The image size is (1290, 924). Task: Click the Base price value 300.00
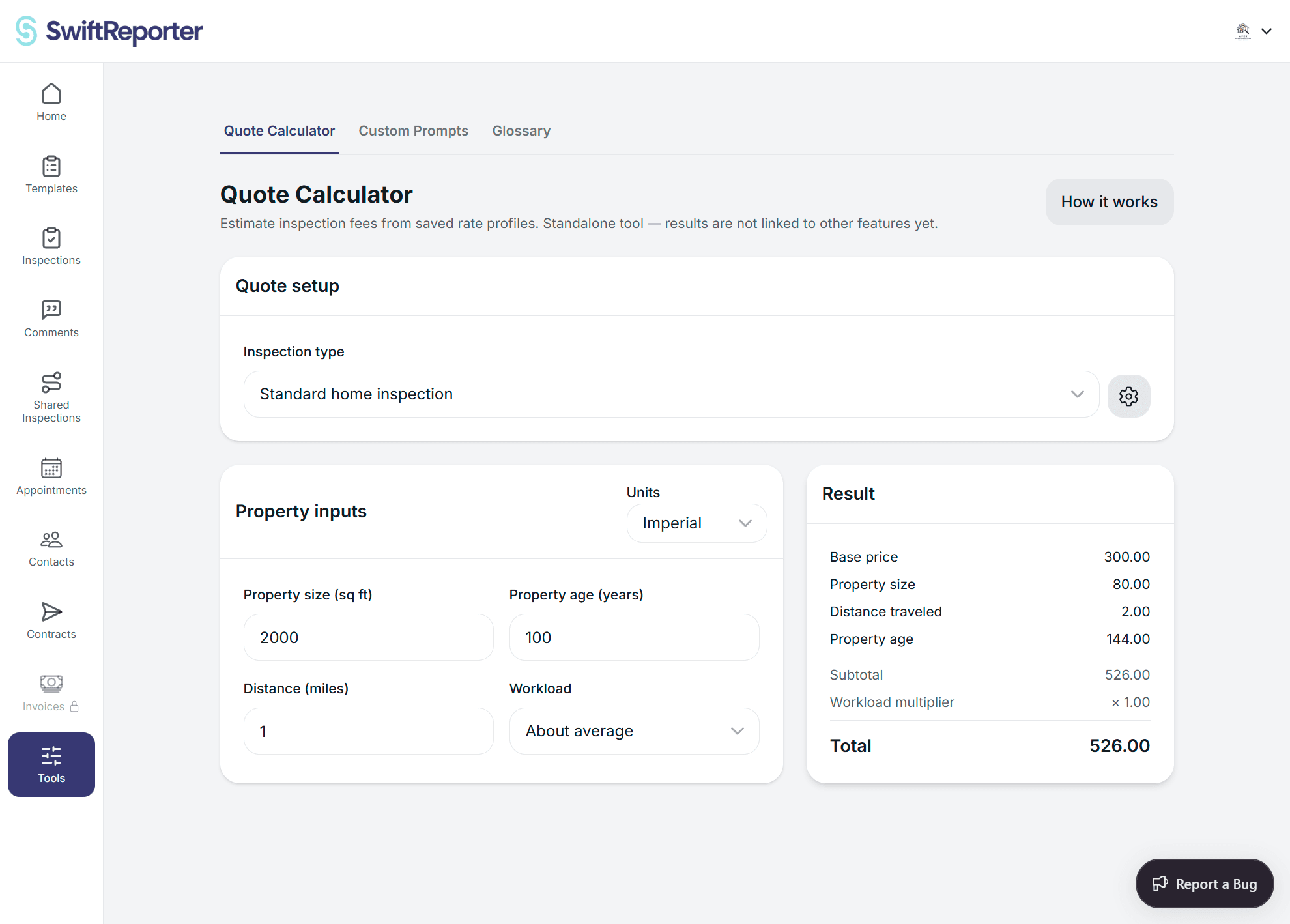coord(1126,557)
